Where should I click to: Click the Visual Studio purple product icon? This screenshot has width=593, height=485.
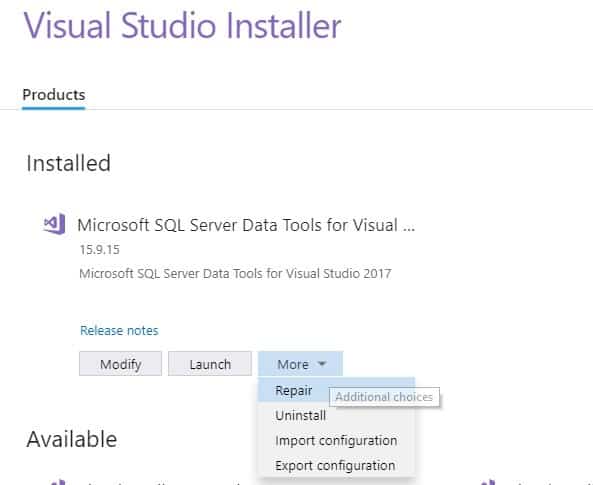click(54, 224)
